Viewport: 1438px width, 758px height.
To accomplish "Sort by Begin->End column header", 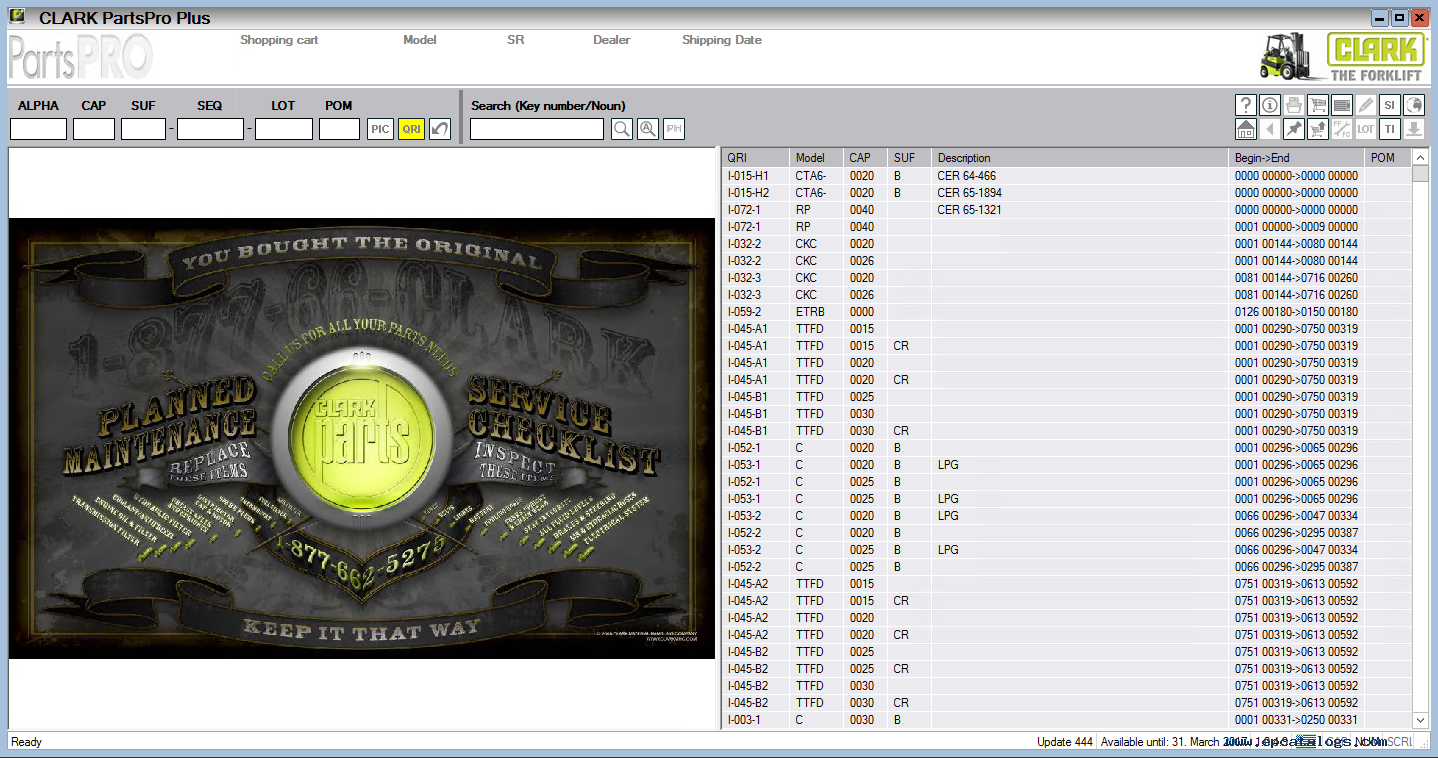I will pyautogui.click(x=1296, y=158).
